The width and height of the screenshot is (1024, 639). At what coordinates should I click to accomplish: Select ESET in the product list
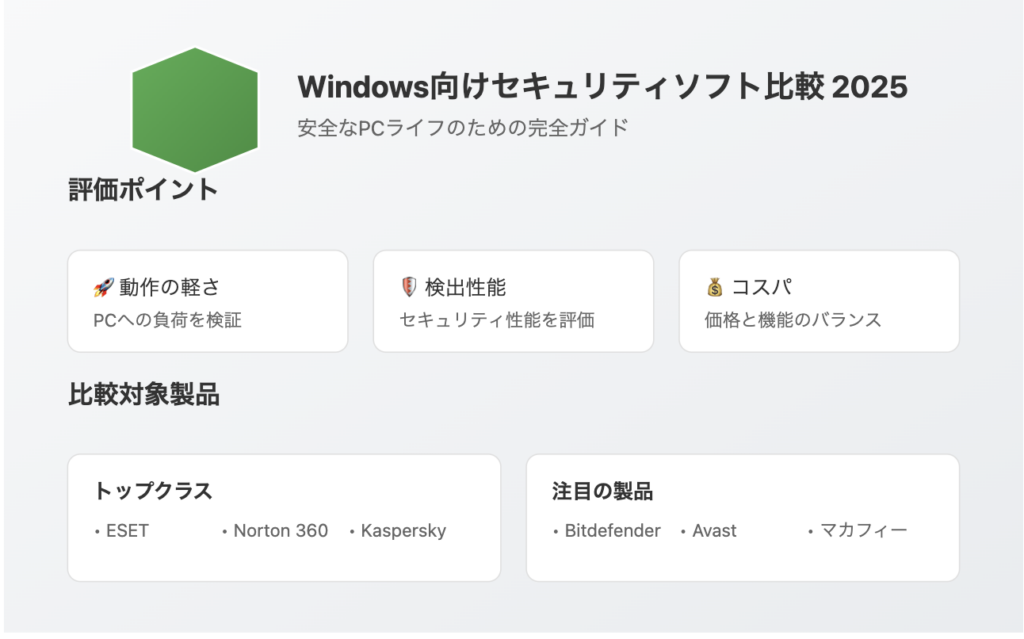[x=127, y=531]
